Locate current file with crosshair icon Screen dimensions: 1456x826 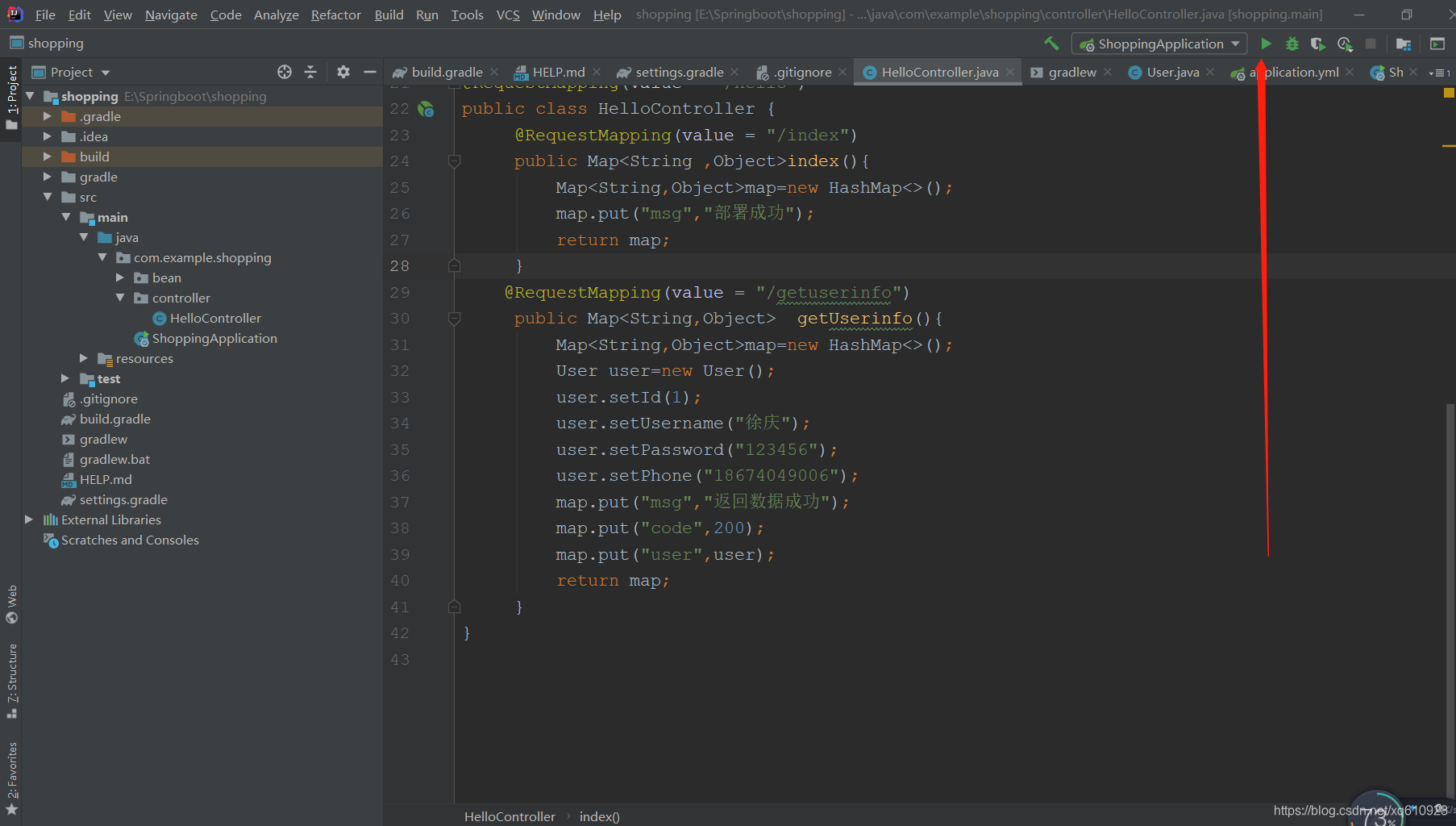285,72
